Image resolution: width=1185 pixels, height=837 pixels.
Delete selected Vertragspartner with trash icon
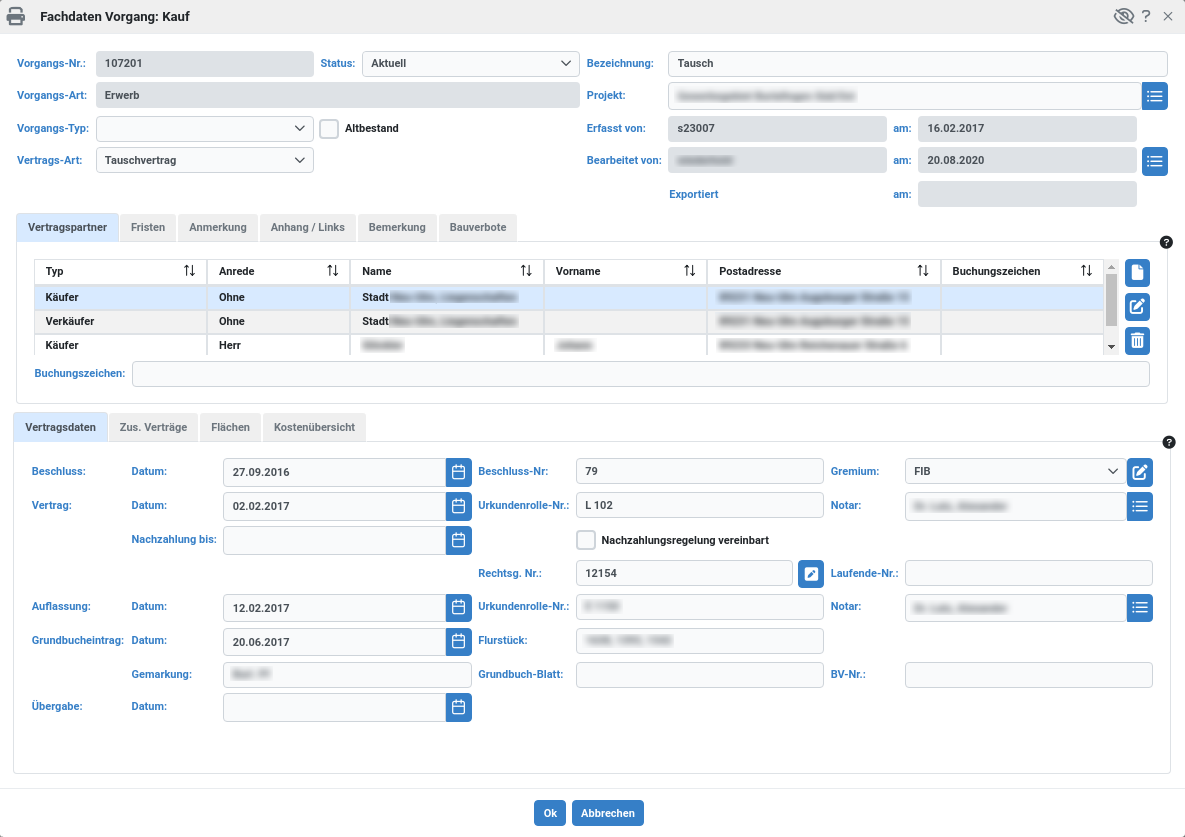tap(1137, 341)
